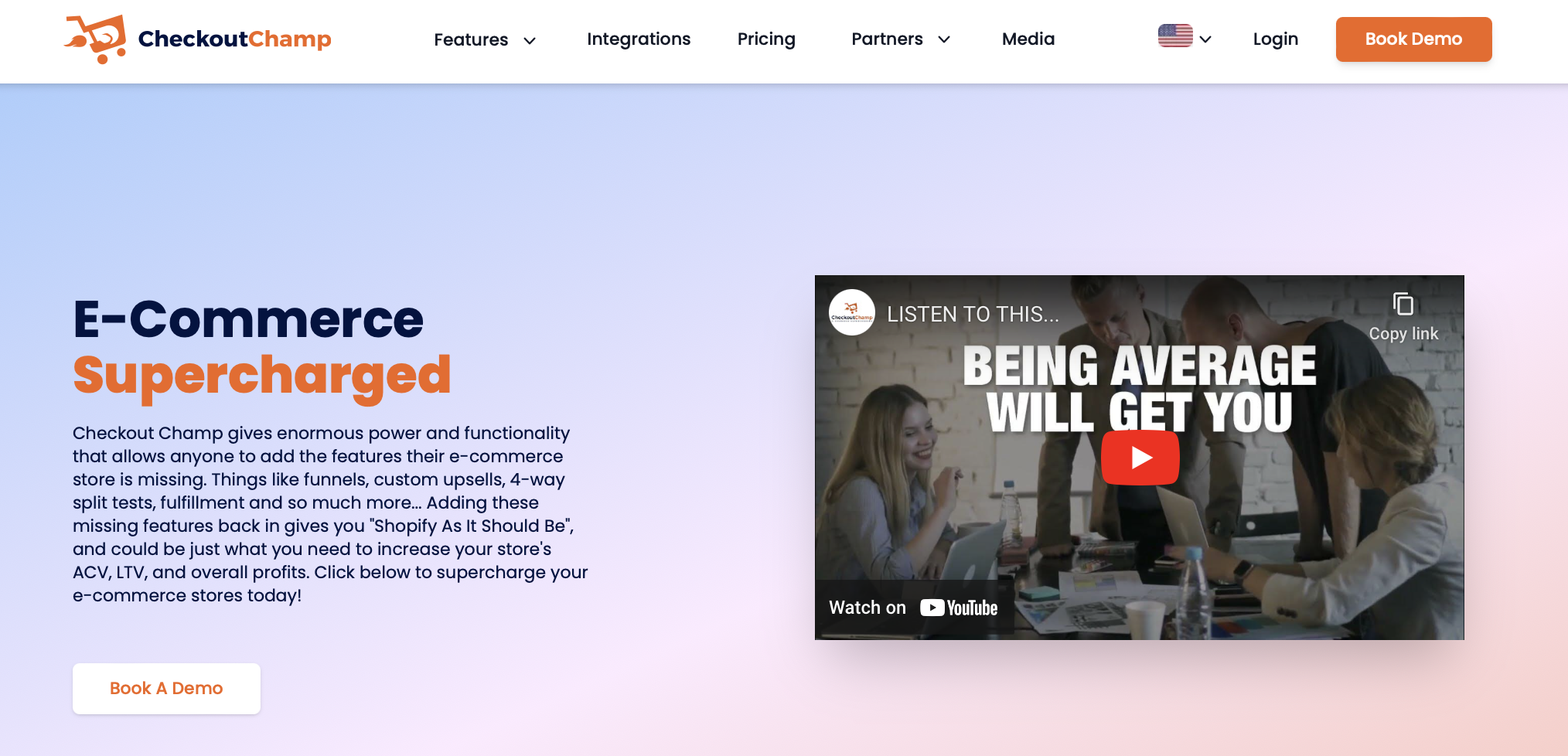Open the Features menu label

(471, 40)
